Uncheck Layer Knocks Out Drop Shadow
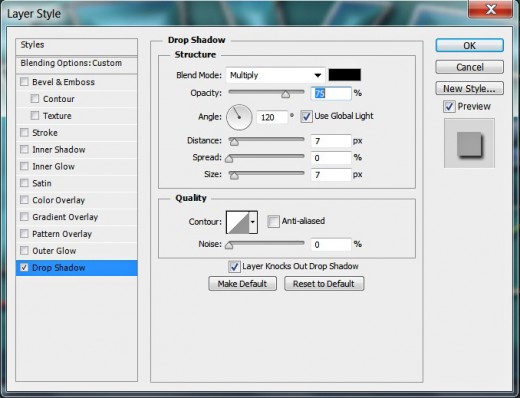520x398 pixels. click(234, 266)
